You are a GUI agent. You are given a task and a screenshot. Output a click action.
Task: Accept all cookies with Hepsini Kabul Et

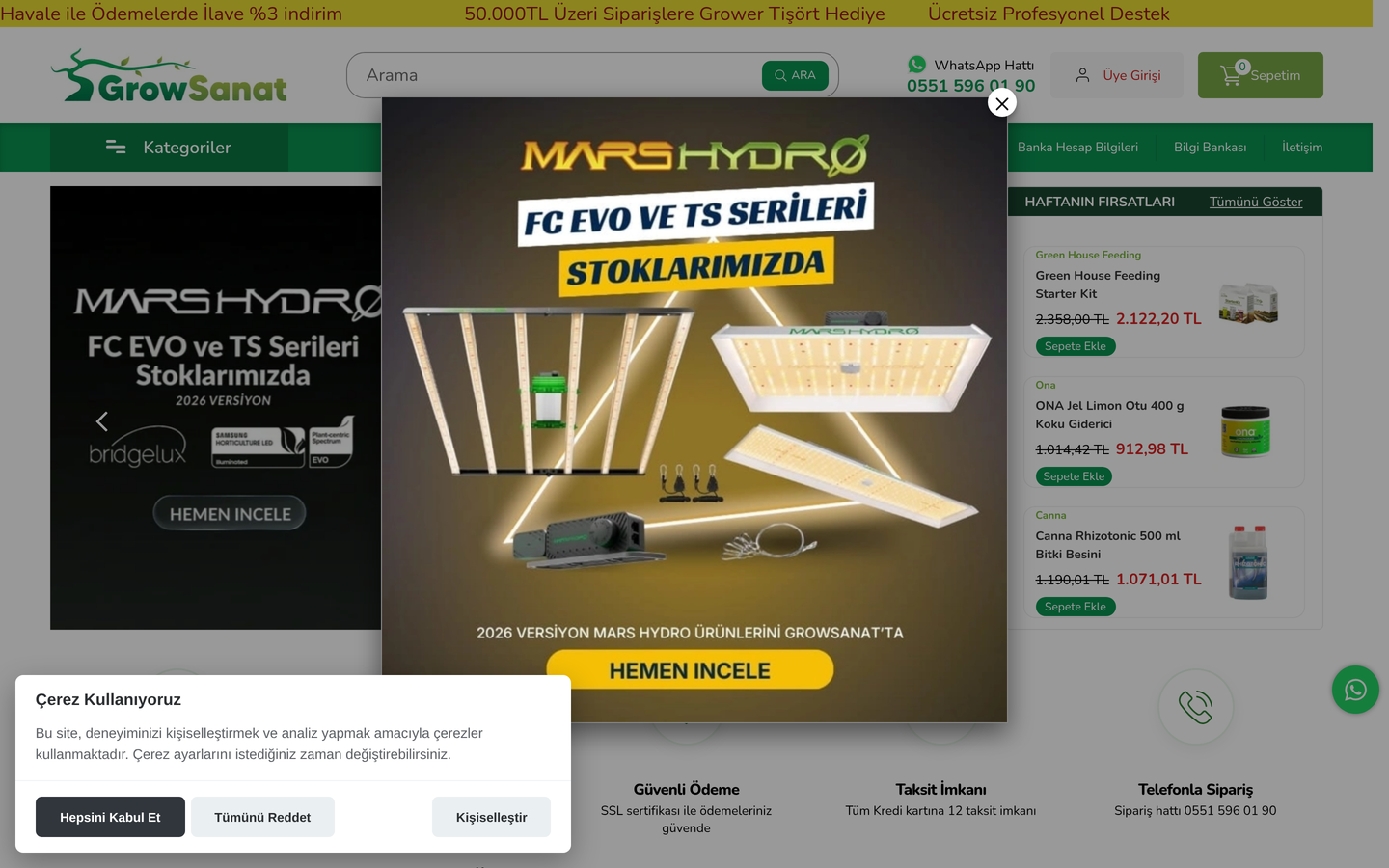tap(110, 817)
